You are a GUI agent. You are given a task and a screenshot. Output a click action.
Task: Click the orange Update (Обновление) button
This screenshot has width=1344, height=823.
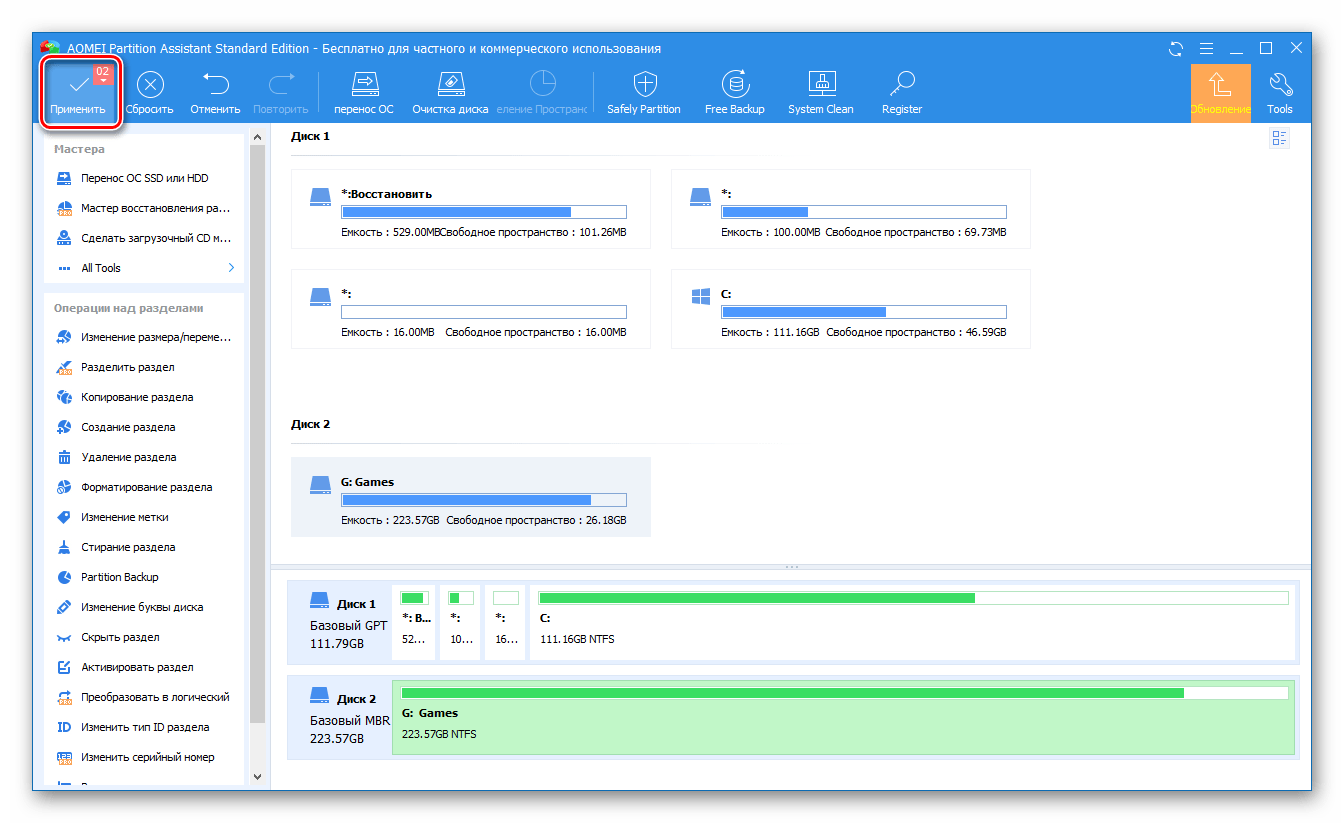[x=1220, y=92]
